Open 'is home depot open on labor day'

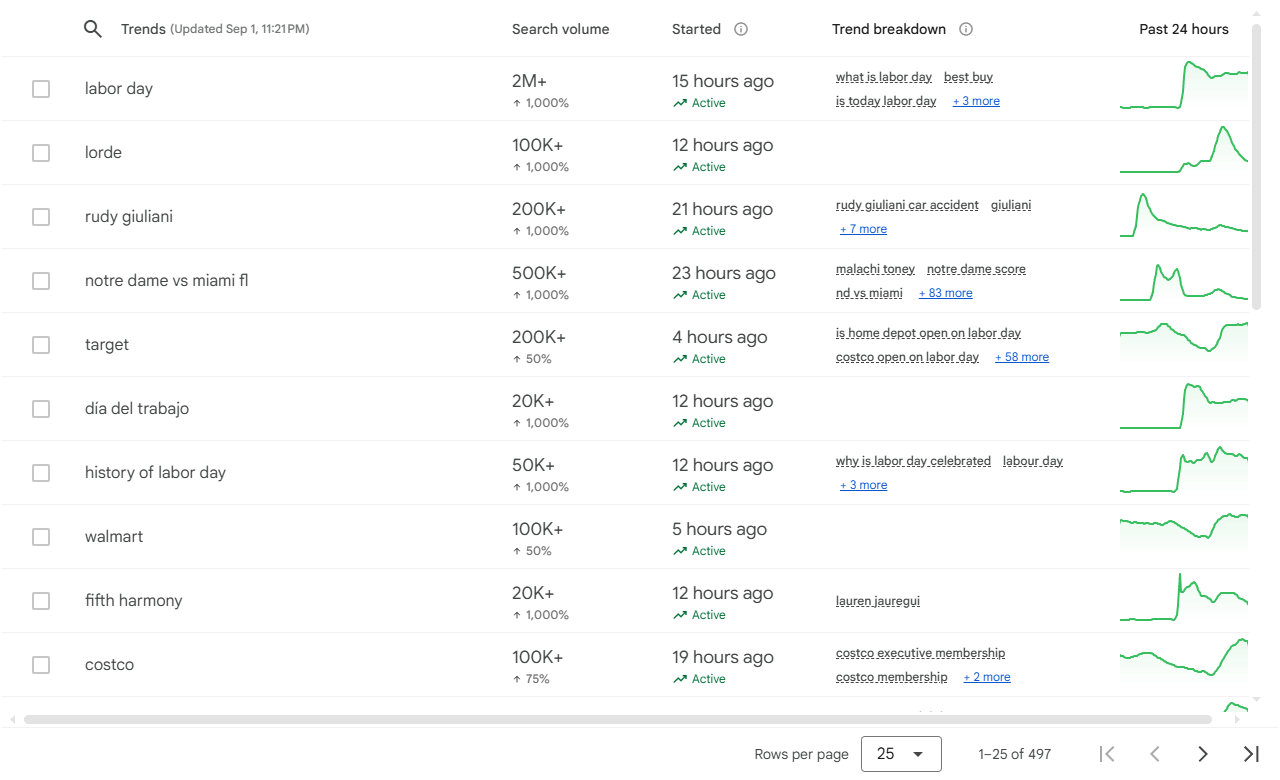pyautogui.click(x=928, y=333)
